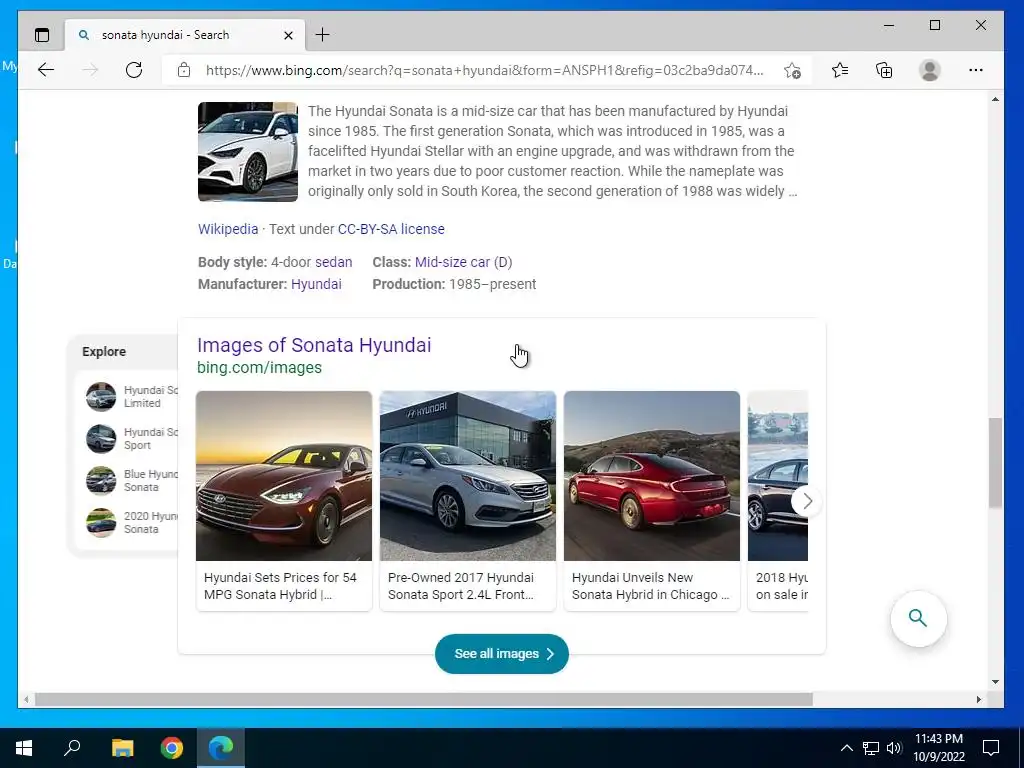Open the CC-BY-SA license link
The height and width of the screenshot is (768, 1024).
pos(391,229)
